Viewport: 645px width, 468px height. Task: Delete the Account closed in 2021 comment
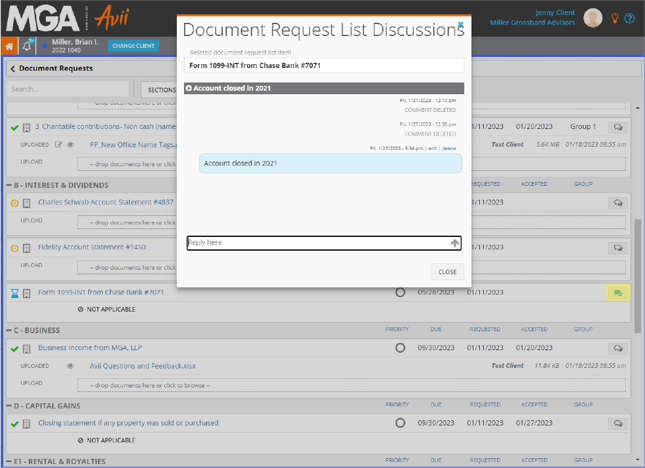[449, 148]
